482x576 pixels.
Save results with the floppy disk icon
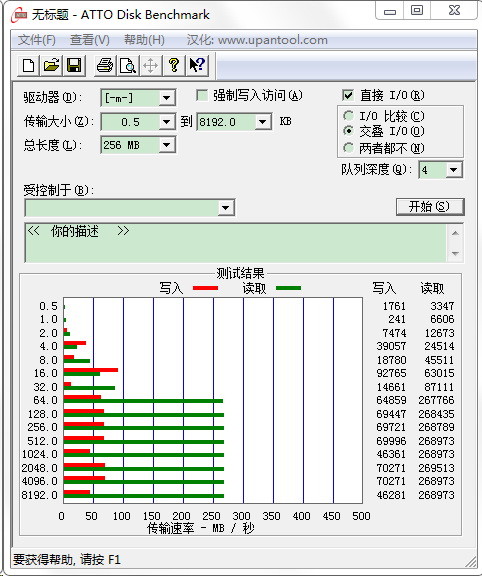tap(74, 66)
